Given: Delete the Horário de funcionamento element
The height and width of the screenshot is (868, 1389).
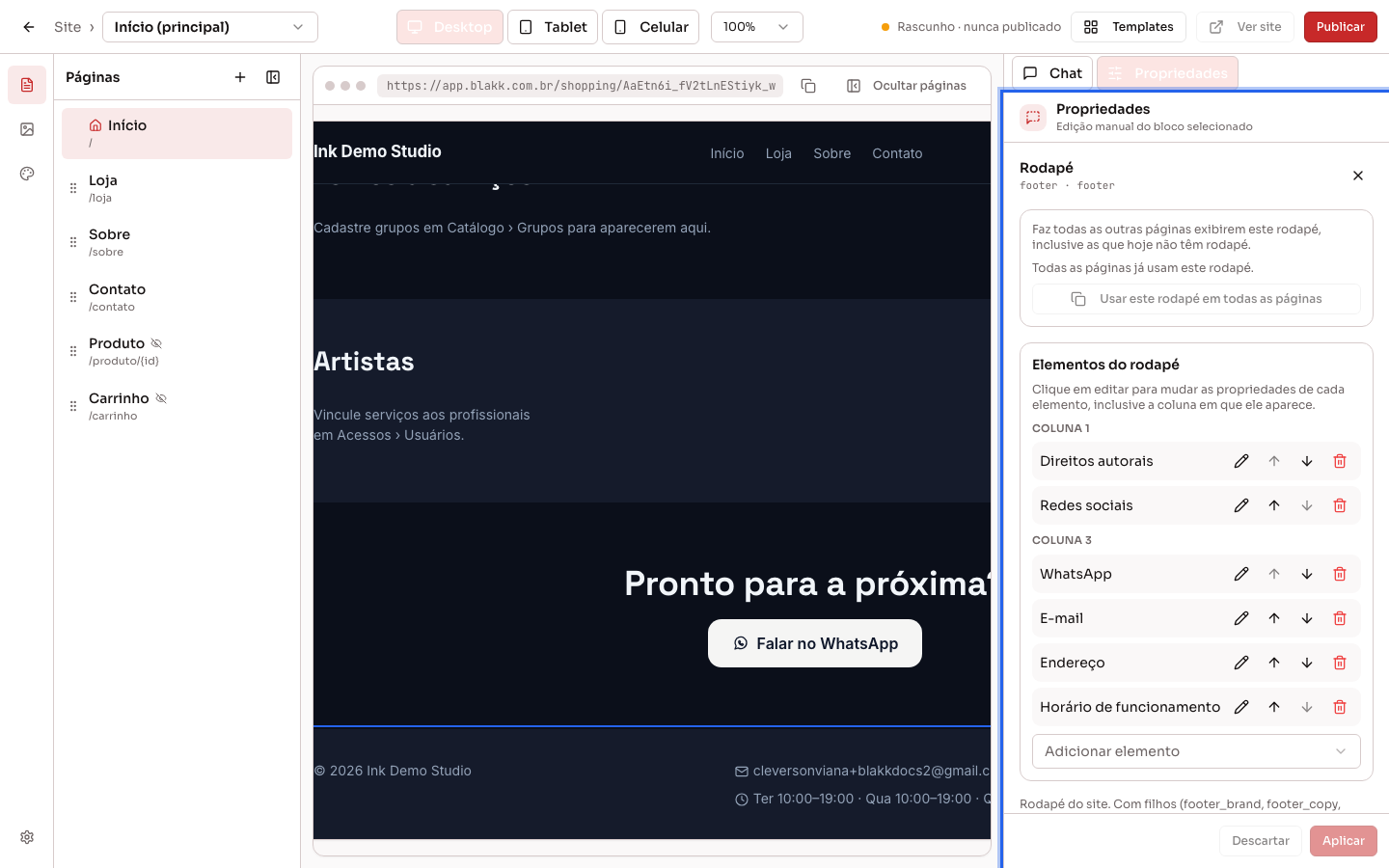Looking at the screenshot, I should (1340, 707).
